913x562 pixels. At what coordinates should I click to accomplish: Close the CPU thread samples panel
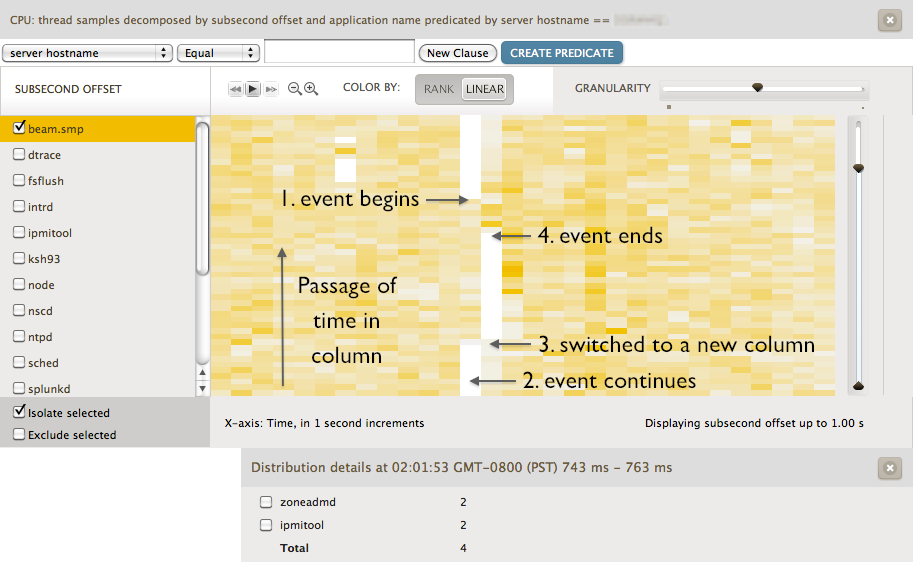coord(888,19)
